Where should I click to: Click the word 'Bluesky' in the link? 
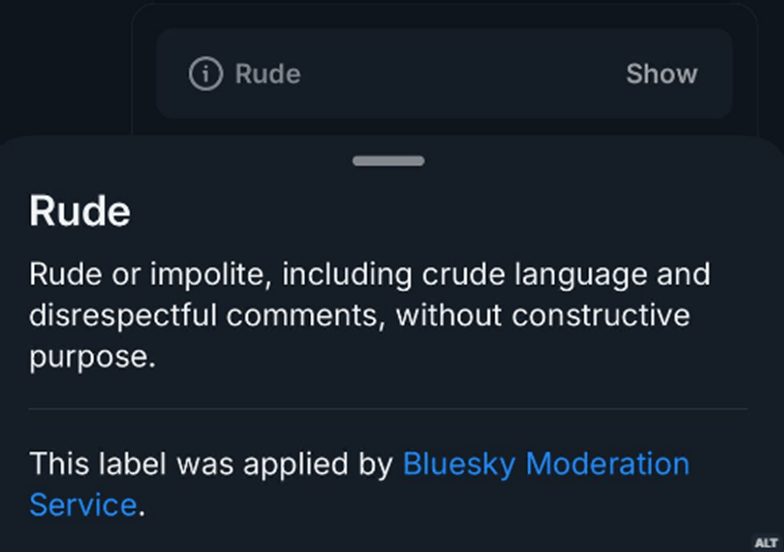(x=458, y=465)
